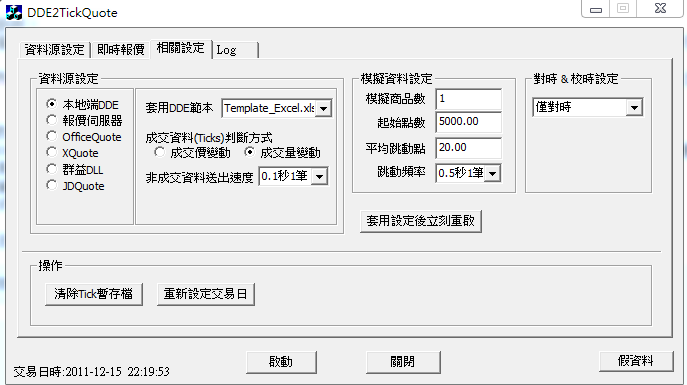Viewport: 687px width, 385px height.
Task: Click the 對時 & 校時設定 group label
Action: 576,79
